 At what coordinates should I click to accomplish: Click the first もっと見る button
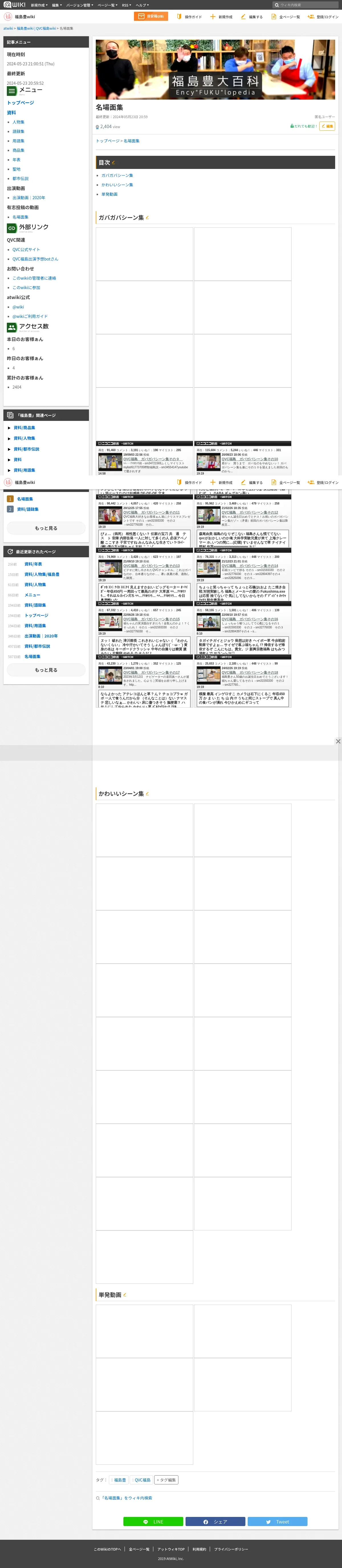tap(46, 528)
